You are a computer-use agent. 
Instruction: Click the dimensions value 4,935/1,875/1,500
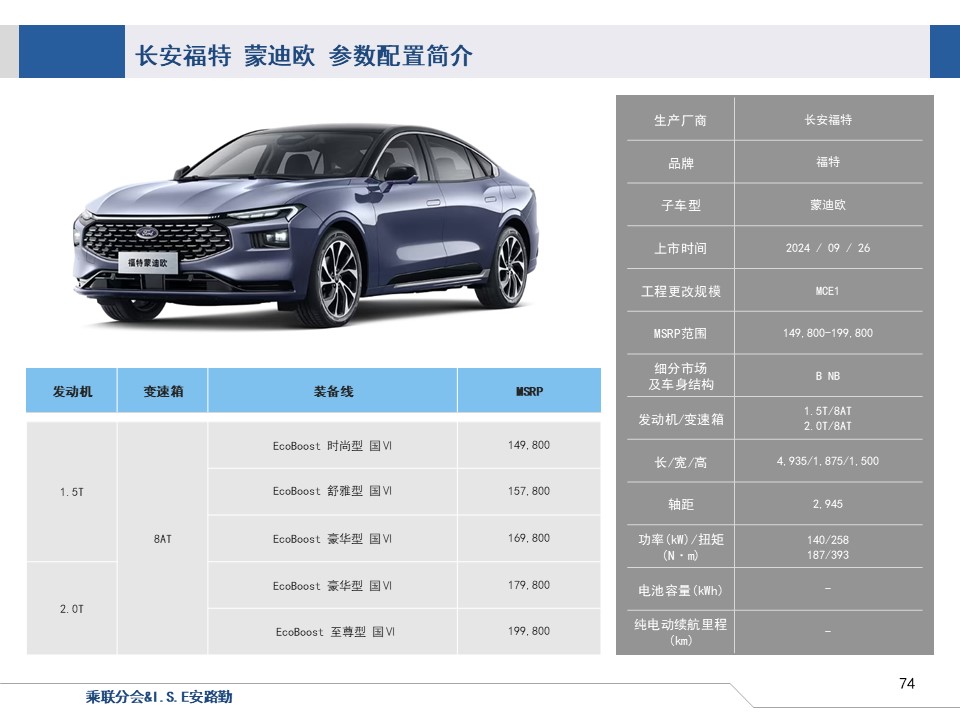coord(828,461)
